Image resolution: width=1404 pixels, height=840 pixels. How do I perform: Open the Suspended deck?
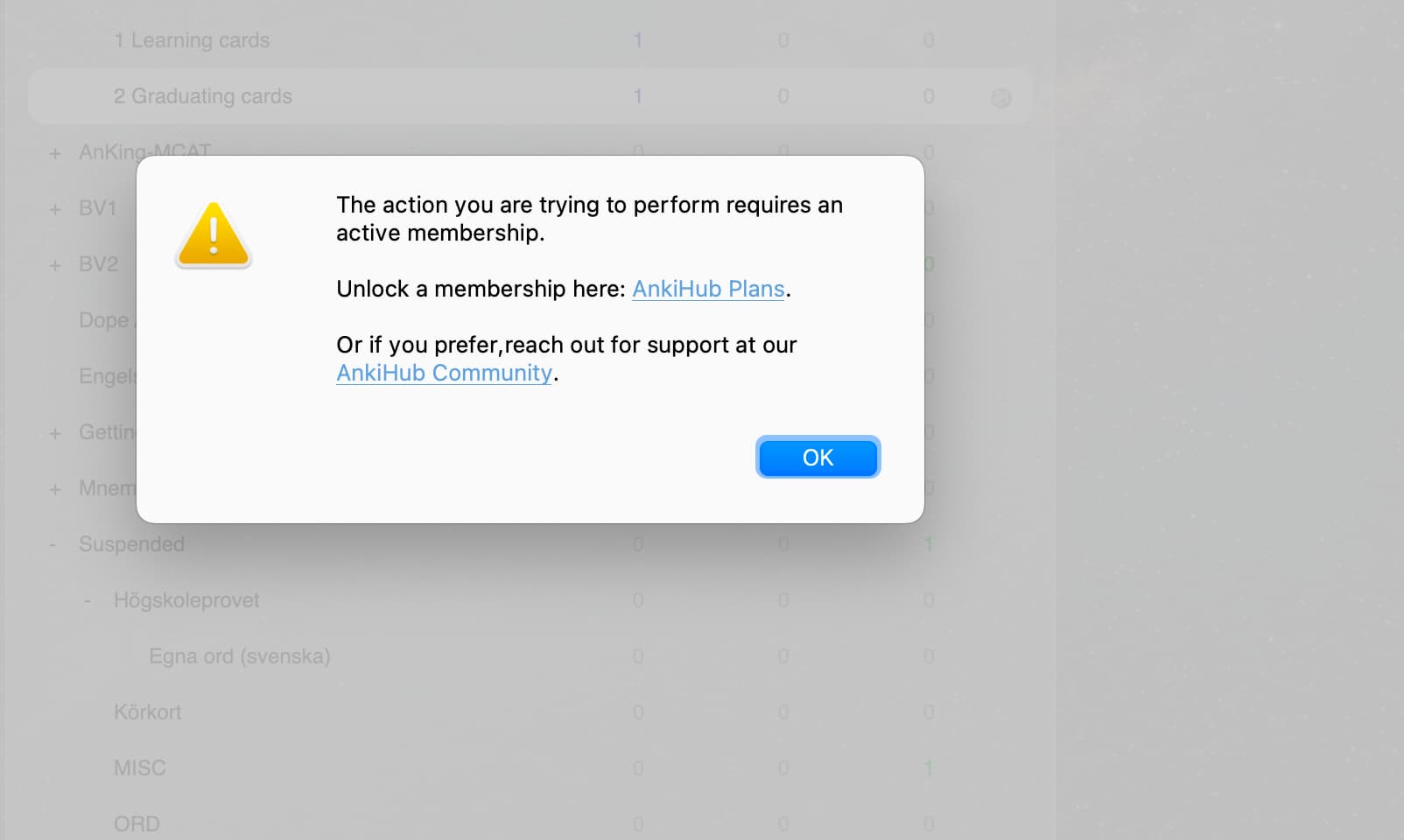pos(131,544)
